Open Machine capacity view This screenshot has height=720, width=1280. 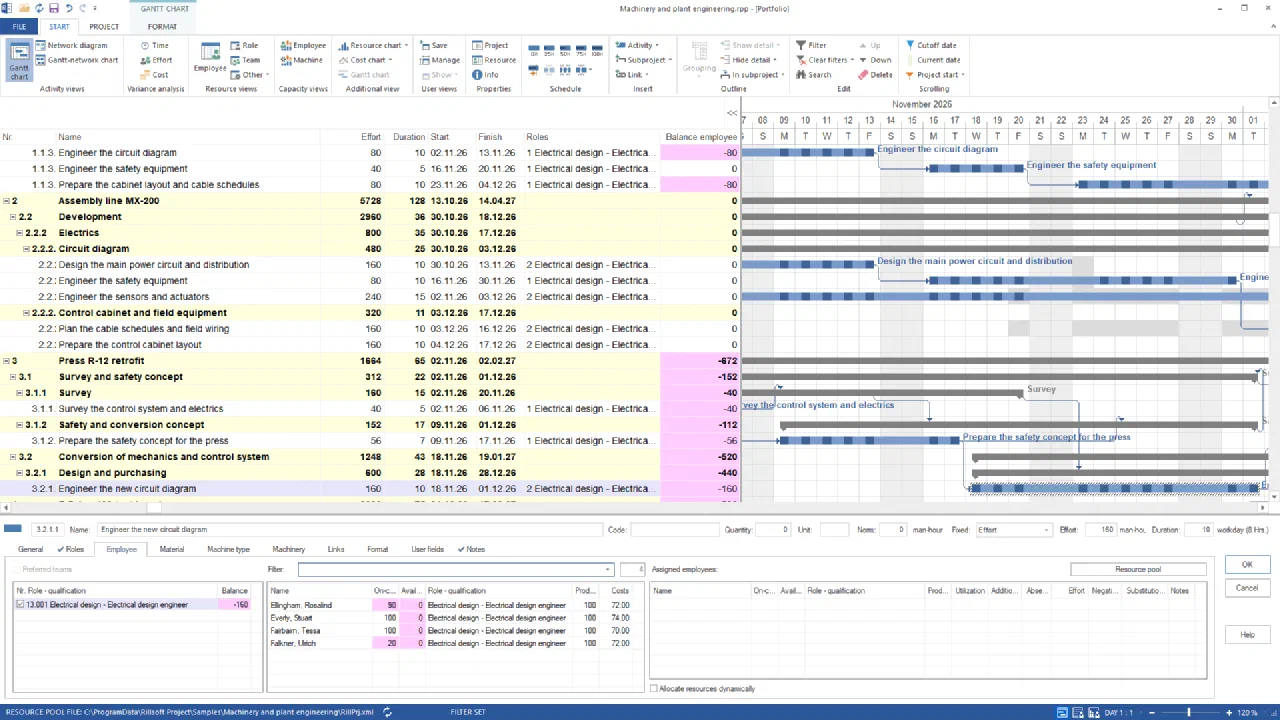tap(301, 60)
